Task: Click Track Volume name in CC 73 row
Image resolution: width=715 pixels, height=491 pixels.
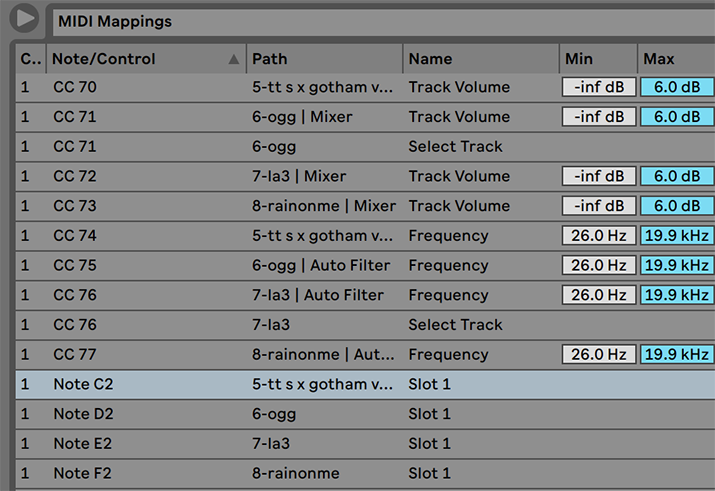Action: pos(459,206)
